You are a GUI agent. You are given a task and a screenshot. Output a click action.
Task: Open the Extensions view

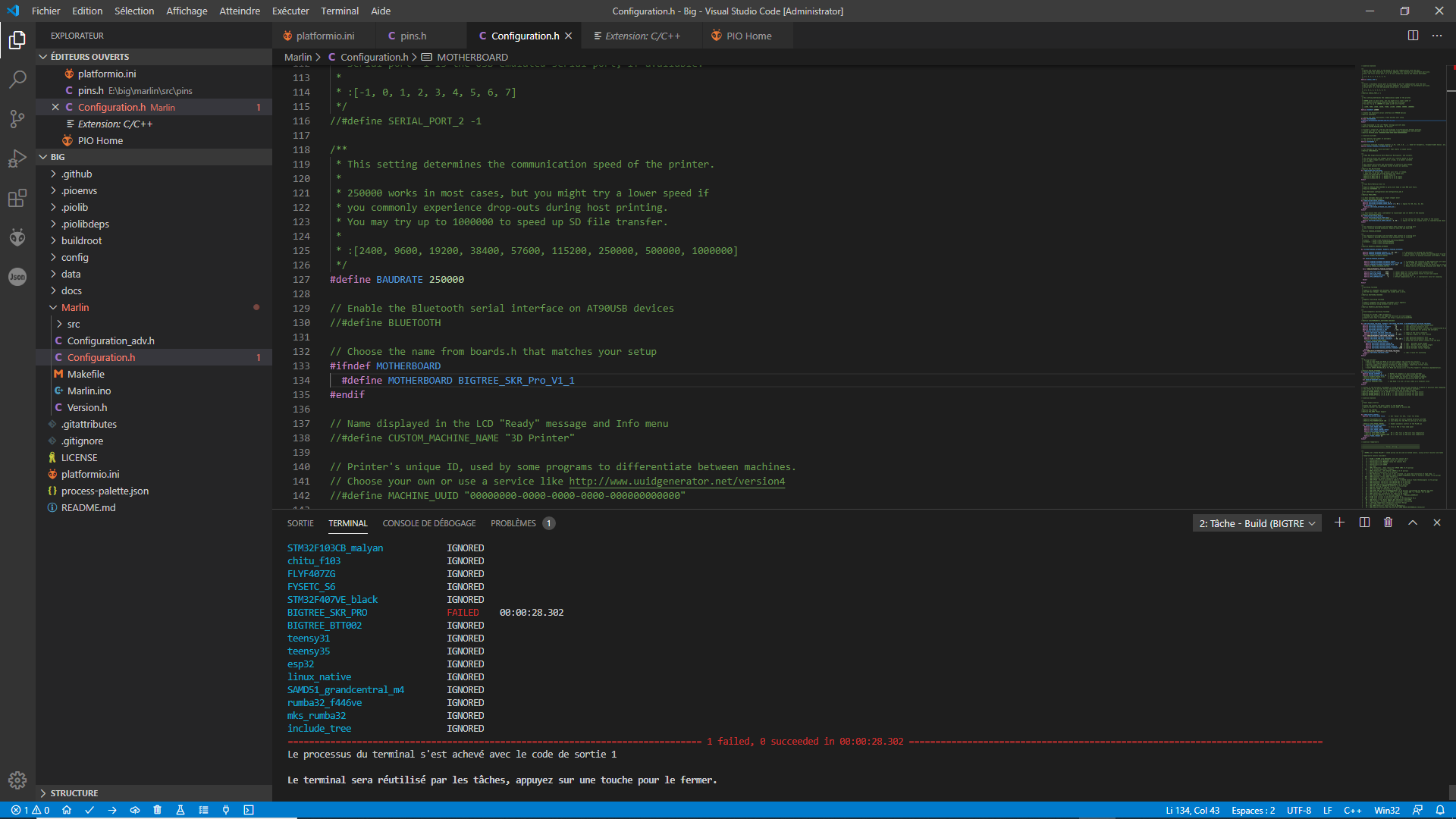click(17, 198)
